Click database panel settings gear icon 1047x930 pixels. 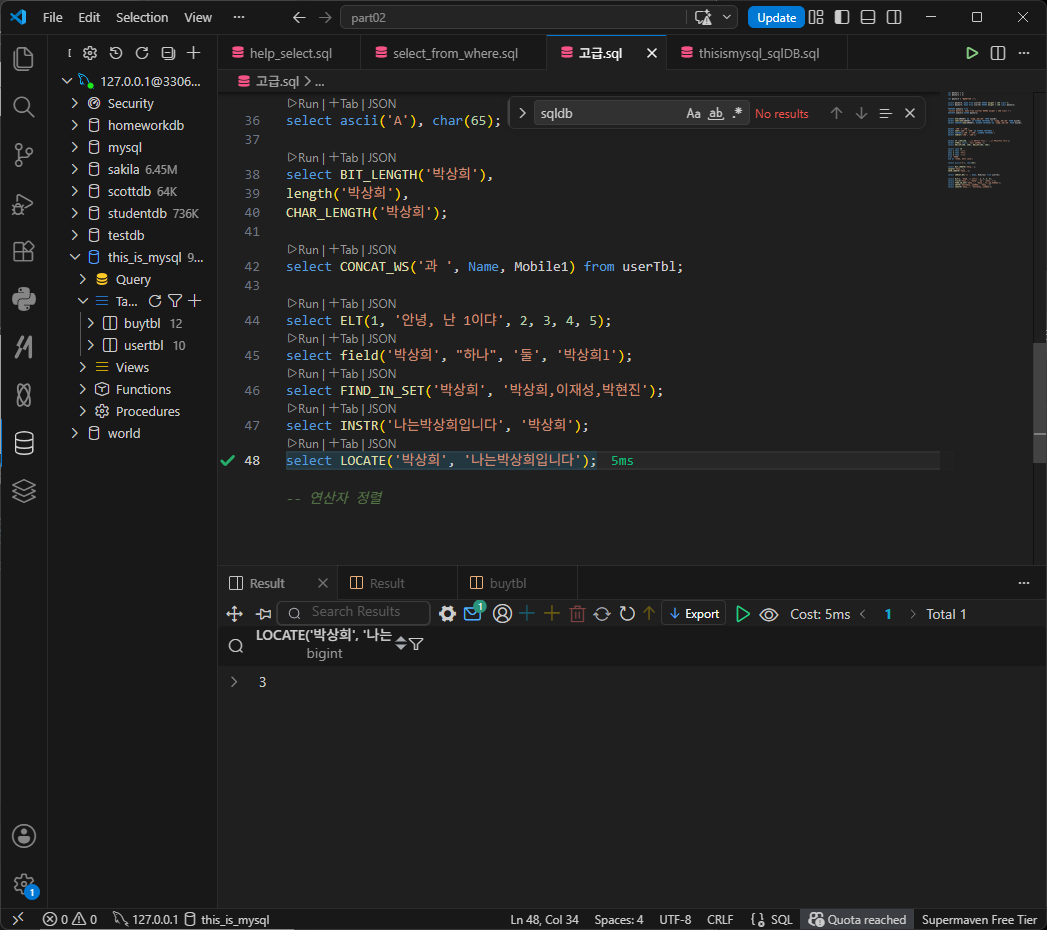90,53
